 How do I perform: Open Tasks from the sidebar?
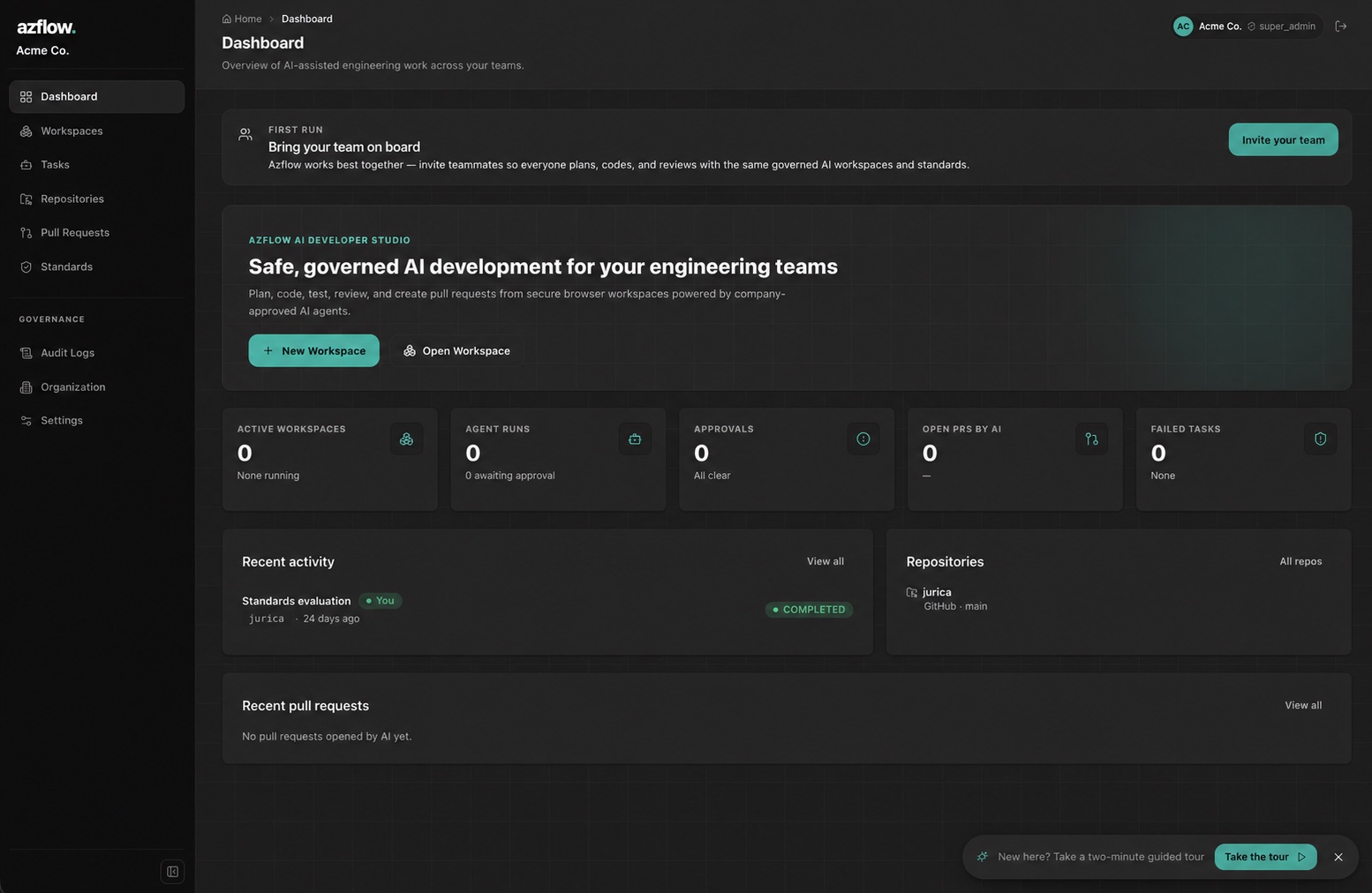point(96,165)
